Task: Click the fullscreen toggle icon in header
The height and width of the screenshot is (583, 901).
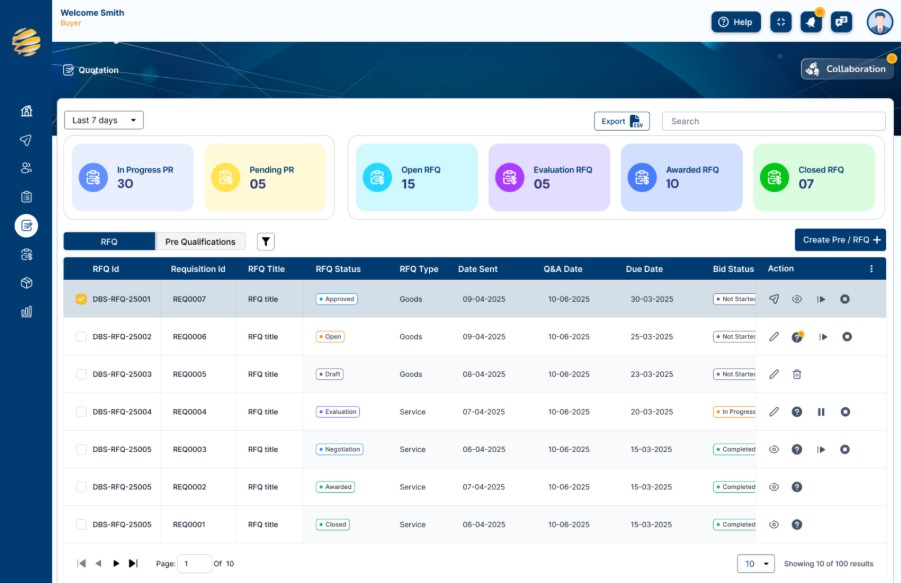Action: coord(780,22)
